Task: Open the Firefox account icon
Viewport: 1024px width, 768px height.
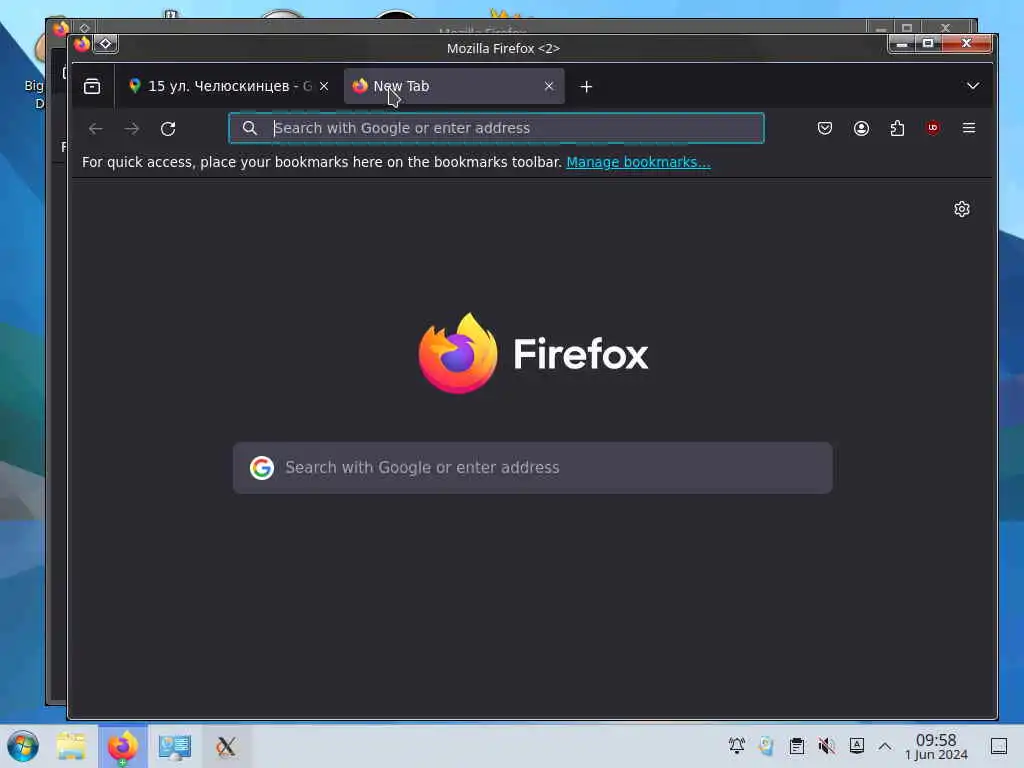Action: (861, 128)
